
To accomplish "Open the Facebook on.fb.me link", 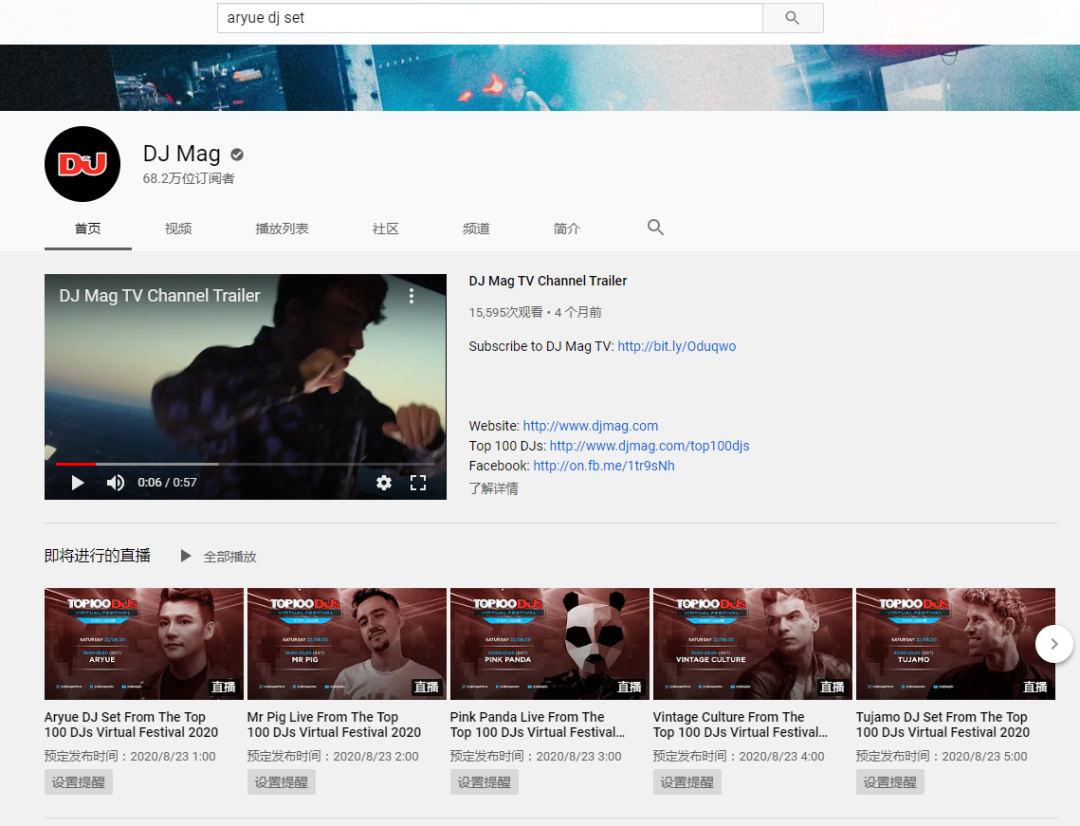I will (604, 466).
